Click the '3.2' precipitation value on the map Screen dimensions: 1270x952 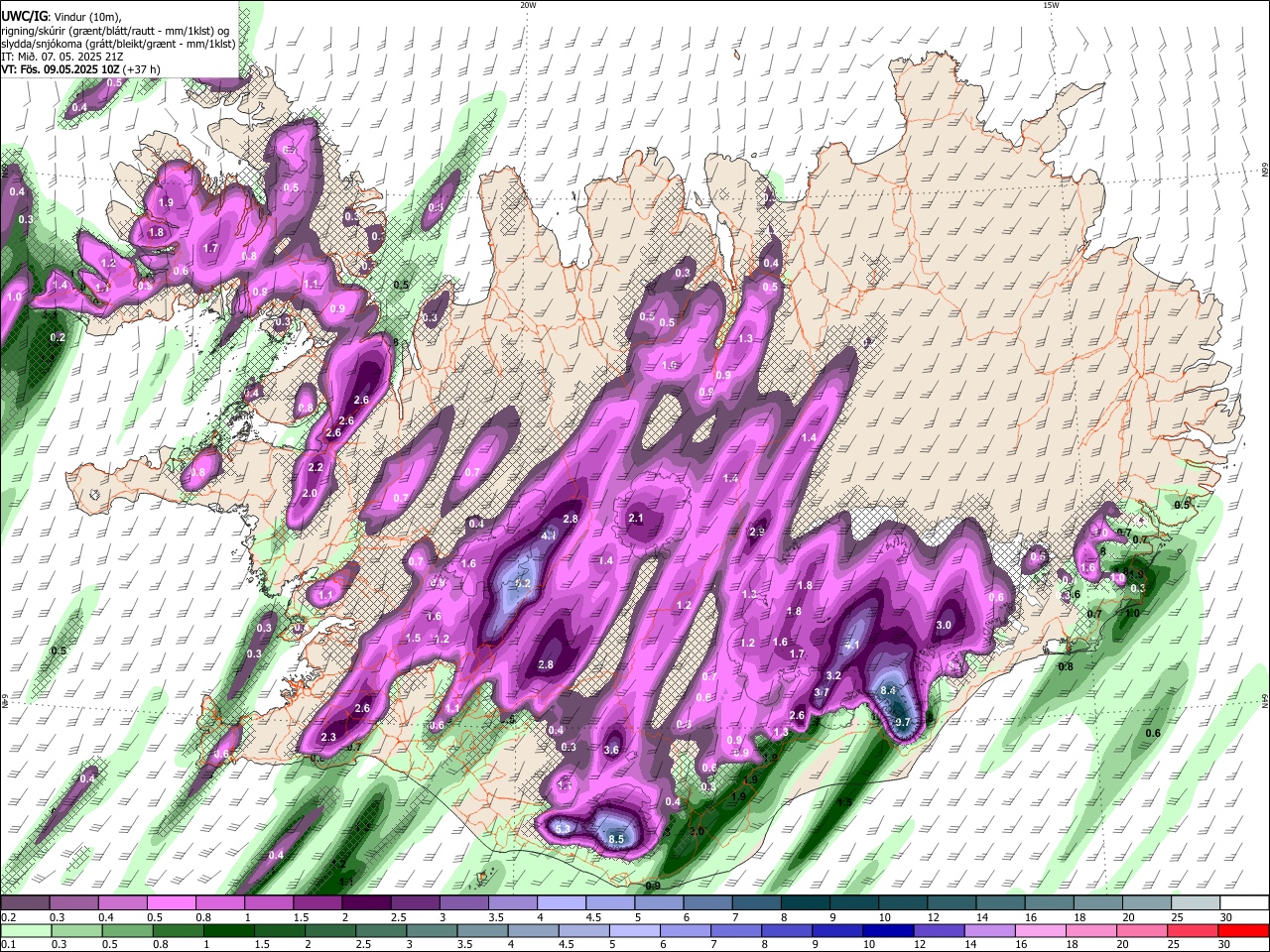(833, 675)
